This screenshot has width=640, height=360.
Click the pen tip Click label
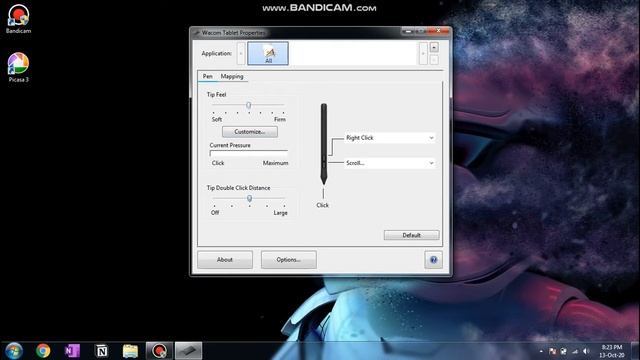coord(322,205)
